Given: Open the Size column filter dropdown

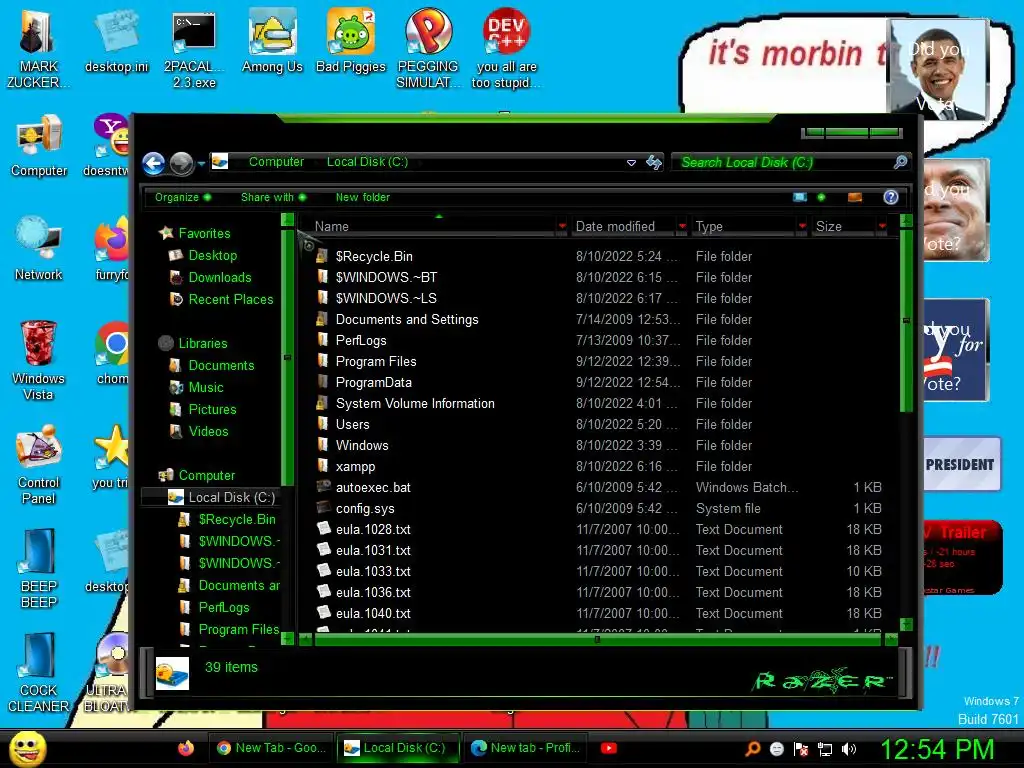Looking at the screenshot, I should point(882,227).
